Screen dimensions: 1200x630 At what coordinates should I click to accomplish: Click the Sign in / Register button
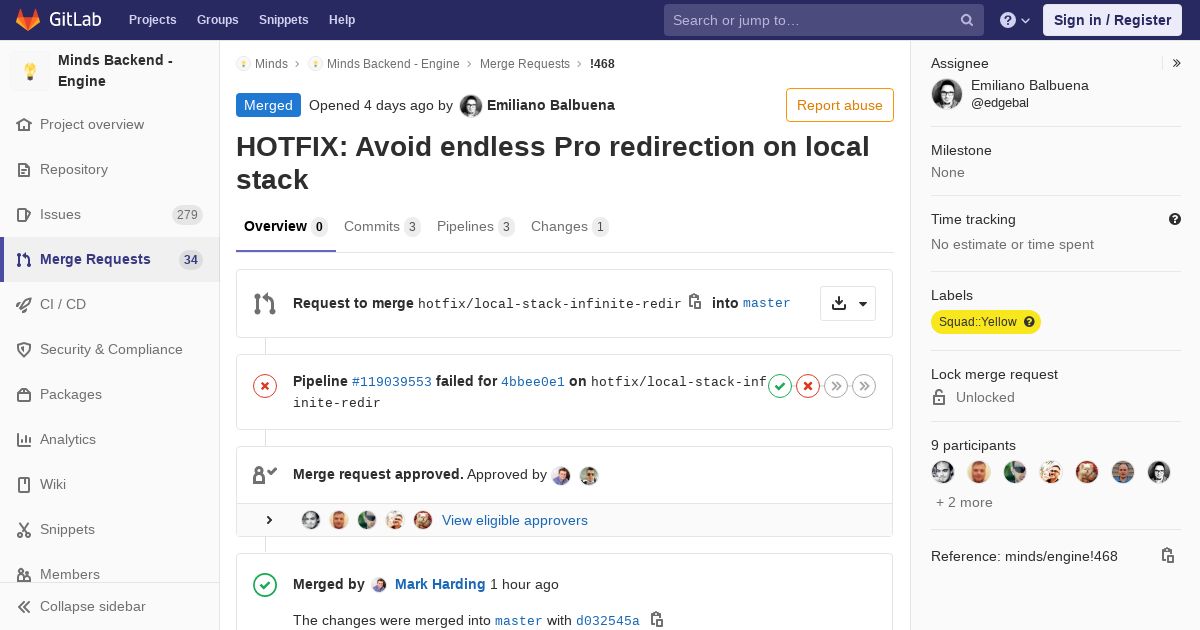(1112, 20)
